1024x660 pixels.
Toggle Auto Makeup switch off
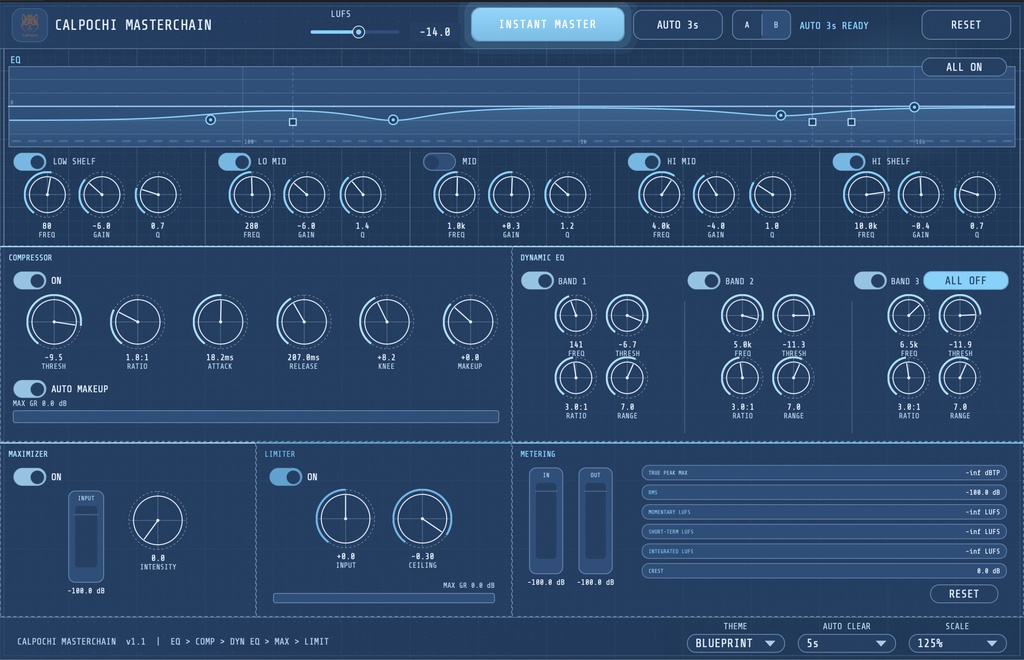[x=29, y=388]
